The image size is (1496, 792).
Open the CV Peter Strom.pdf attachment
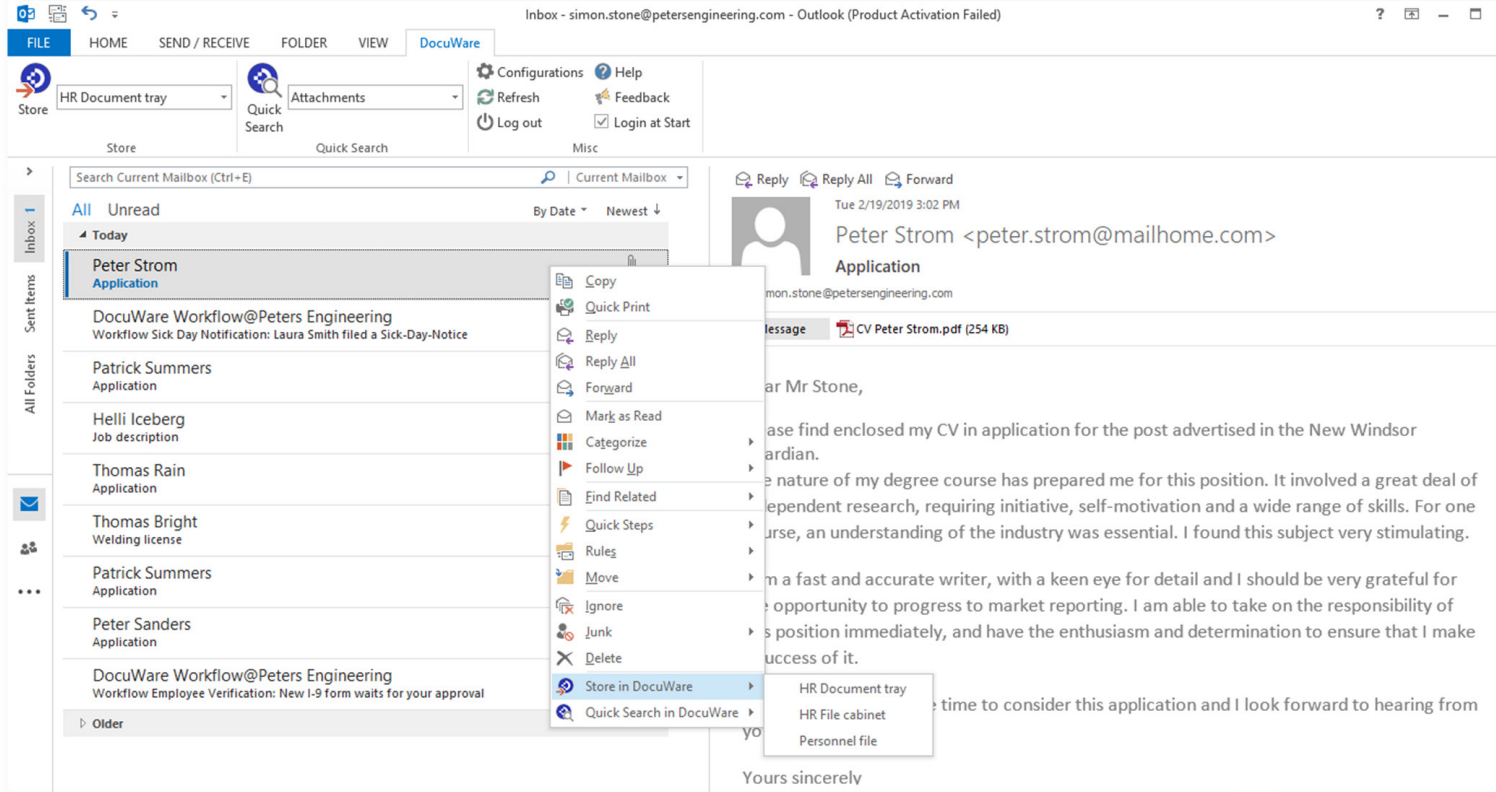pos(922,329)
